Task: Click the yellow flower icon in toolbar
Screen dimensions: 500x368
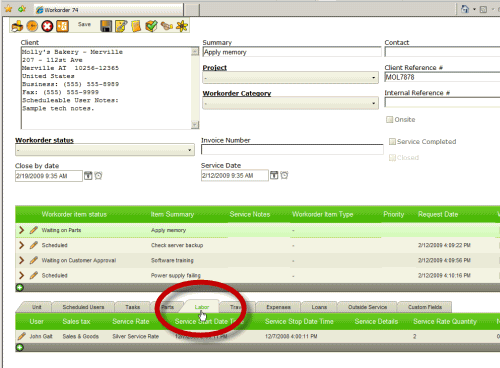Action: tap(182, 26)
